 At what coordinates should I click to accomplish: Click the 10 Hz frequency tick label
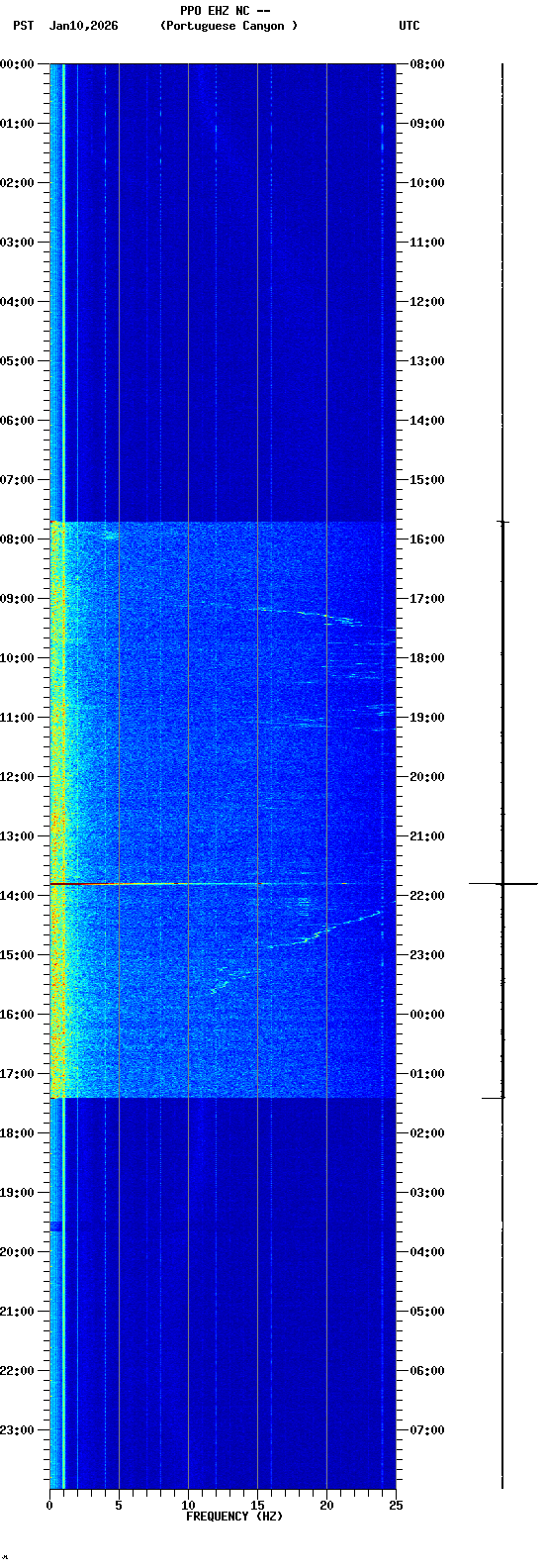[x=188, y=1506]
